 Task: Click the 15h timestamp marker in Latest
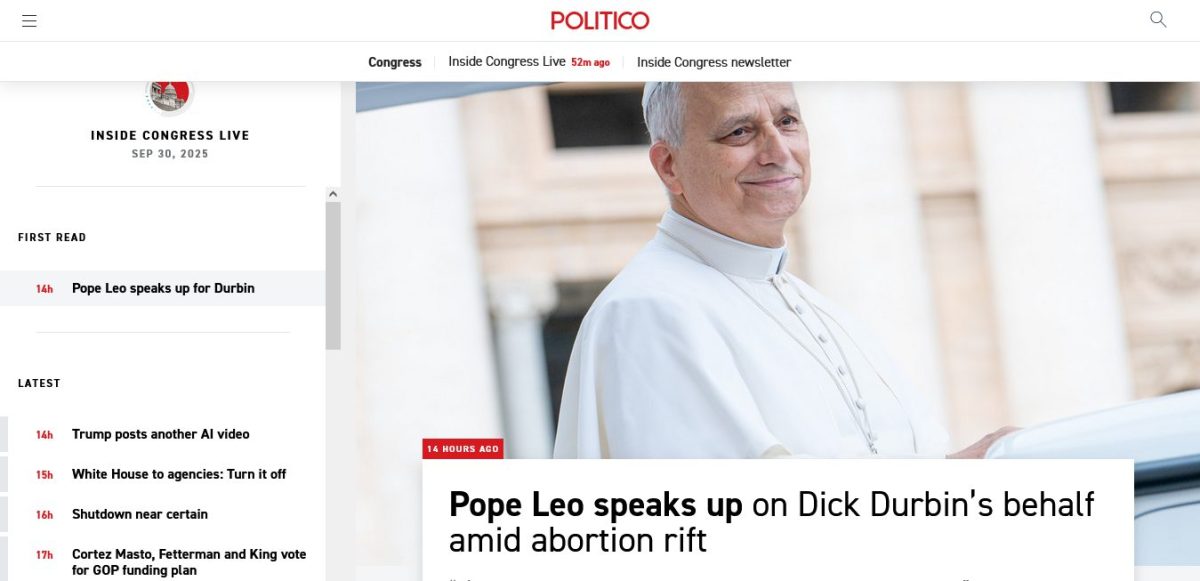click(x=45, y=475)
